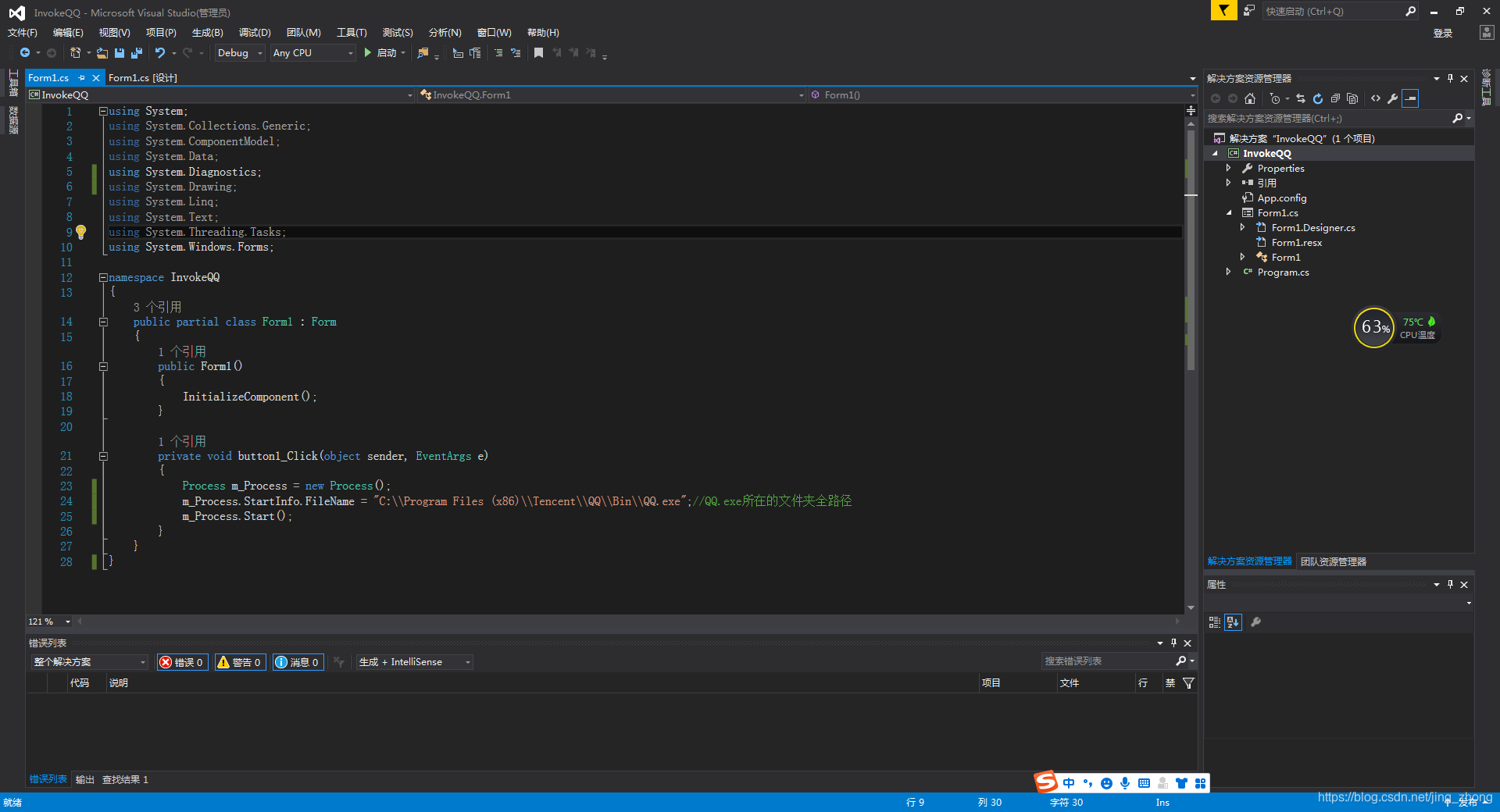Switch to the 团队资源管理器 tab
The width and height of the screenshot is (1500, 812).
point(1334,562)
